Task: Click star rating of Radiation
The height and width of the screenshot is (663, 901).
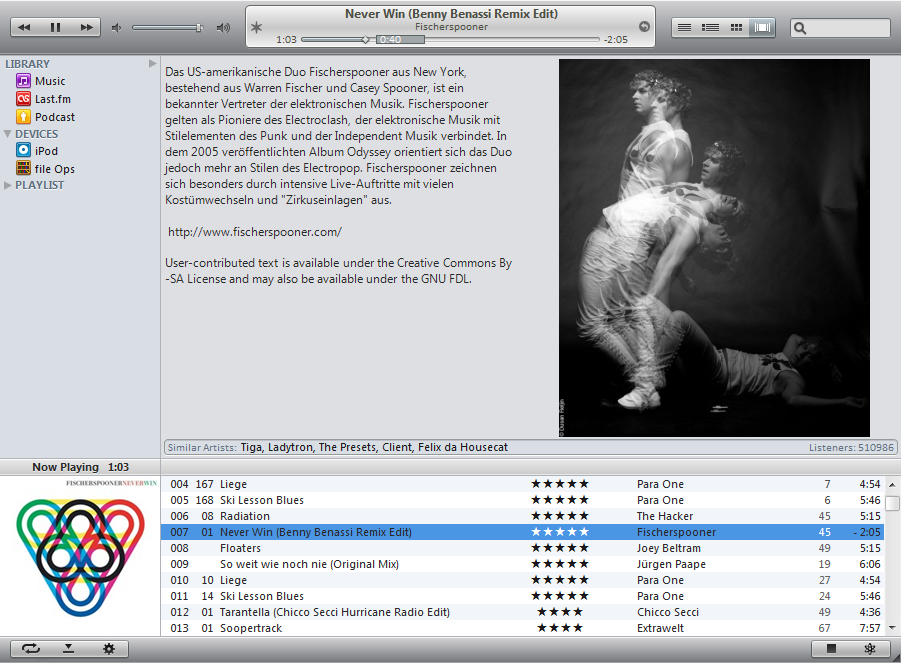Action: 560,516
